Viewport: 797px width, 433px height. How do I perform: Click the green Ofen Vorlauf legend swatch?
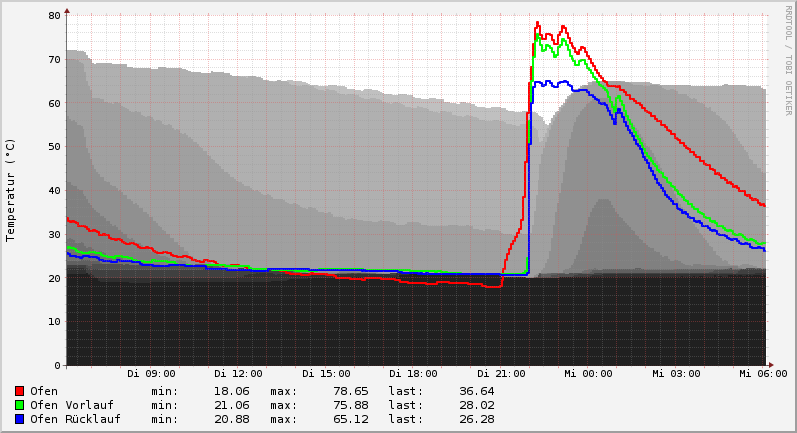click(x=19, y=405)
